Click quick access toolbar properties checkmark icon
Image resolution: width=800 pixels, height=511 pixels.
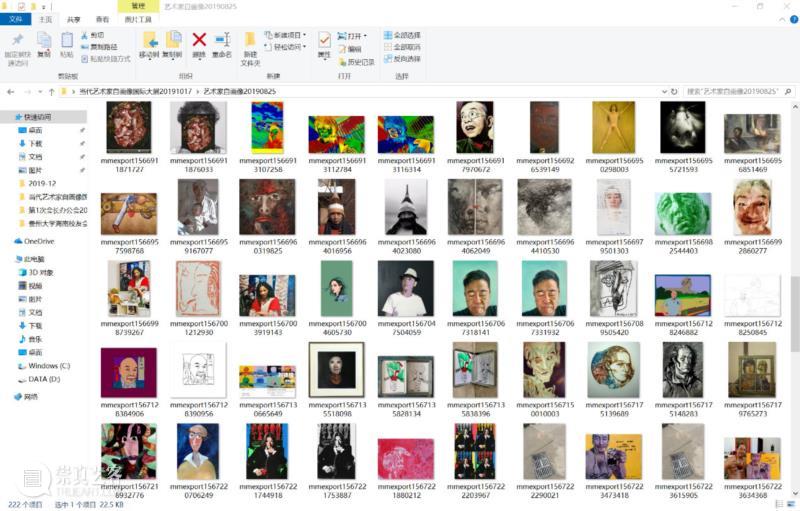point(21,6)
